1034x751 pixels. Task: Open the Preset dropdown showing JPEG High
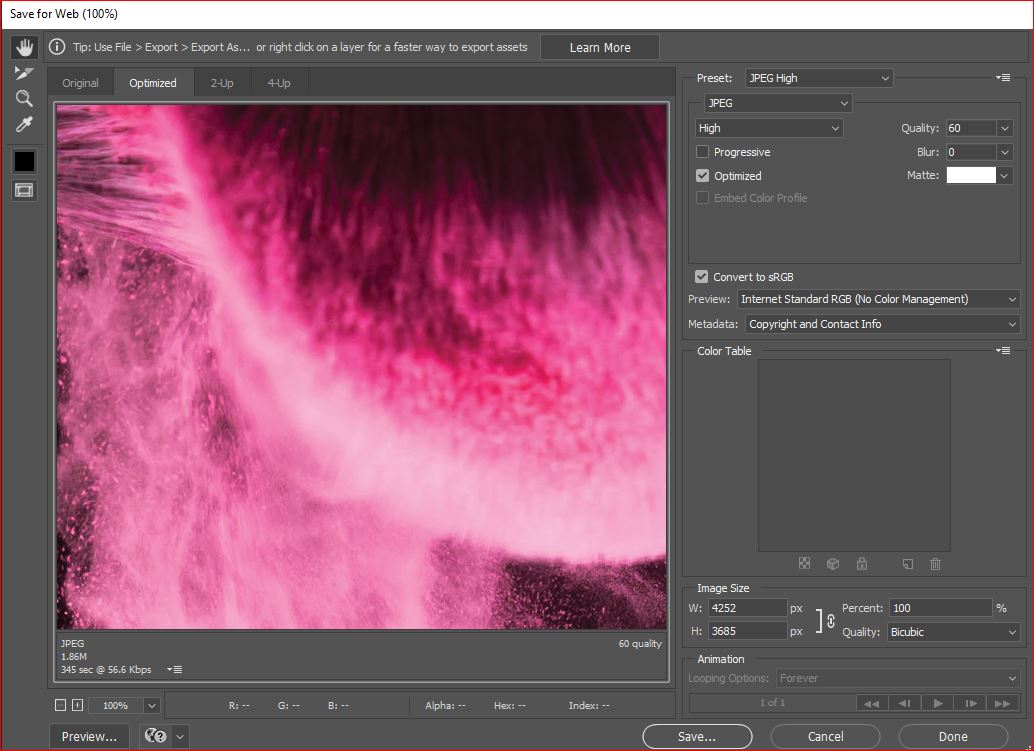818,78
